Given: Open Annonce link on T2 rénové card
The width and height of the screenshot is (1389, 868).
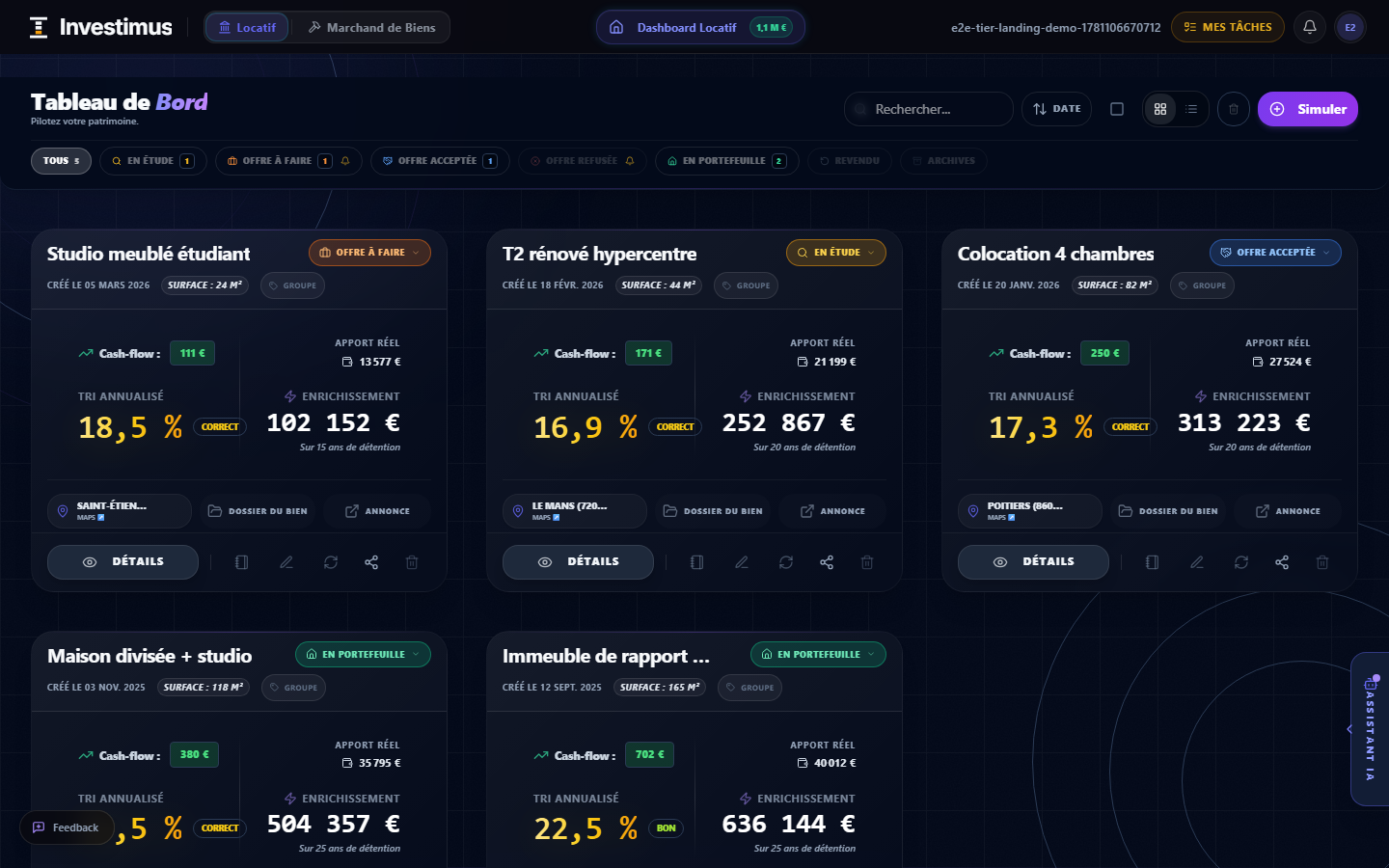Looking at the screenshot, I should [833, 511].
